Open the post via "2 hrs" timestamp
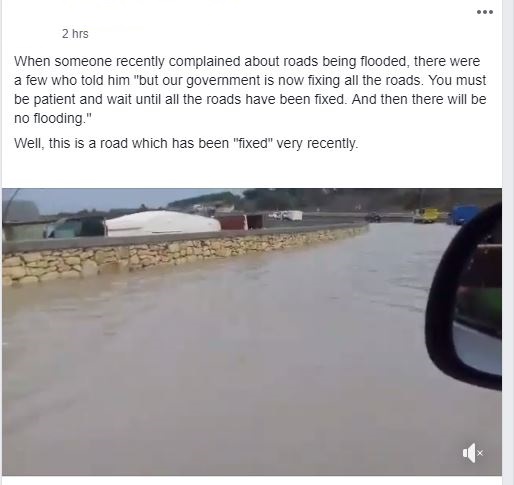 click(x=75, y=34)
